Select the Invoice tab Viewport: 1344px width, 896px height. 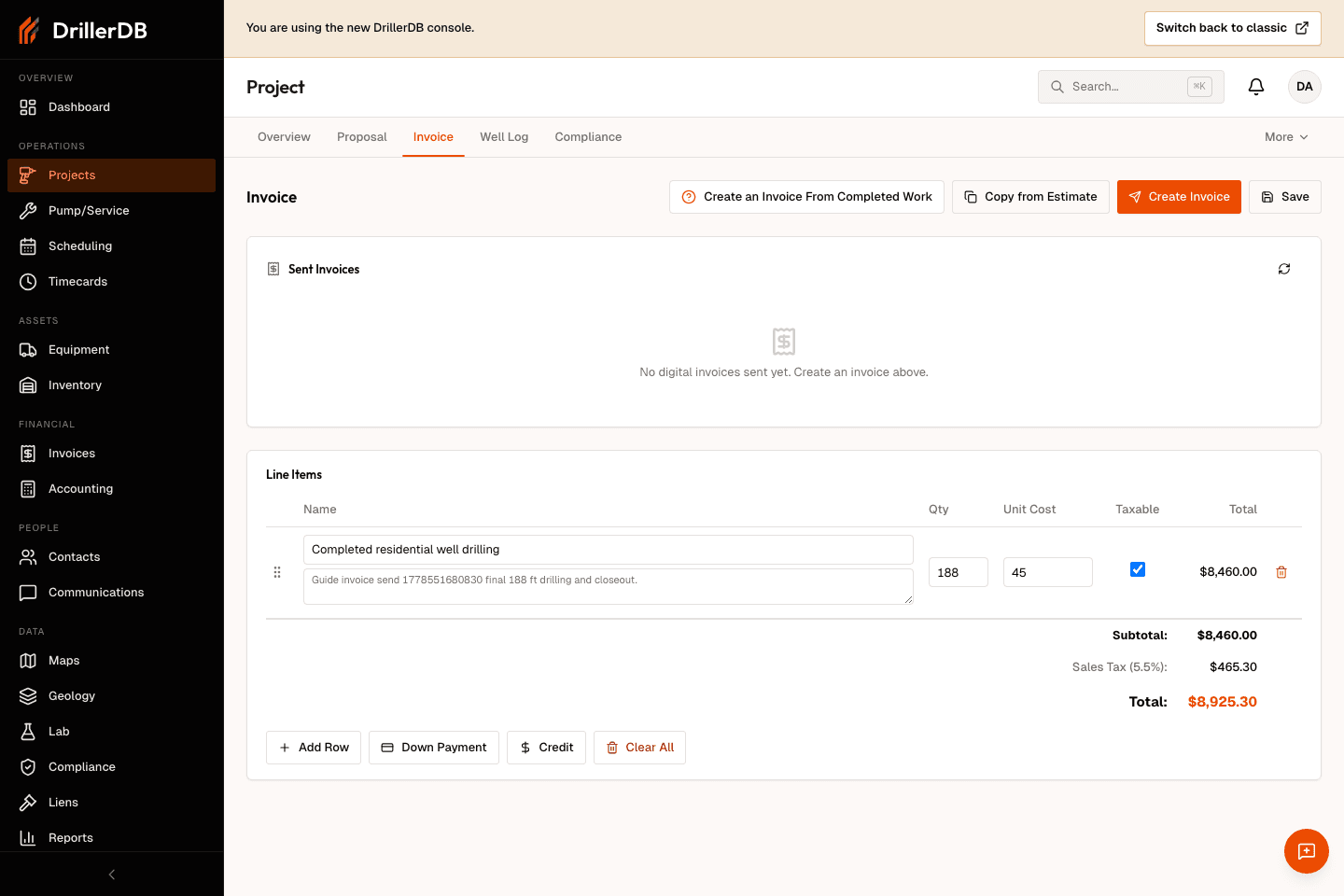pos(433,137)
